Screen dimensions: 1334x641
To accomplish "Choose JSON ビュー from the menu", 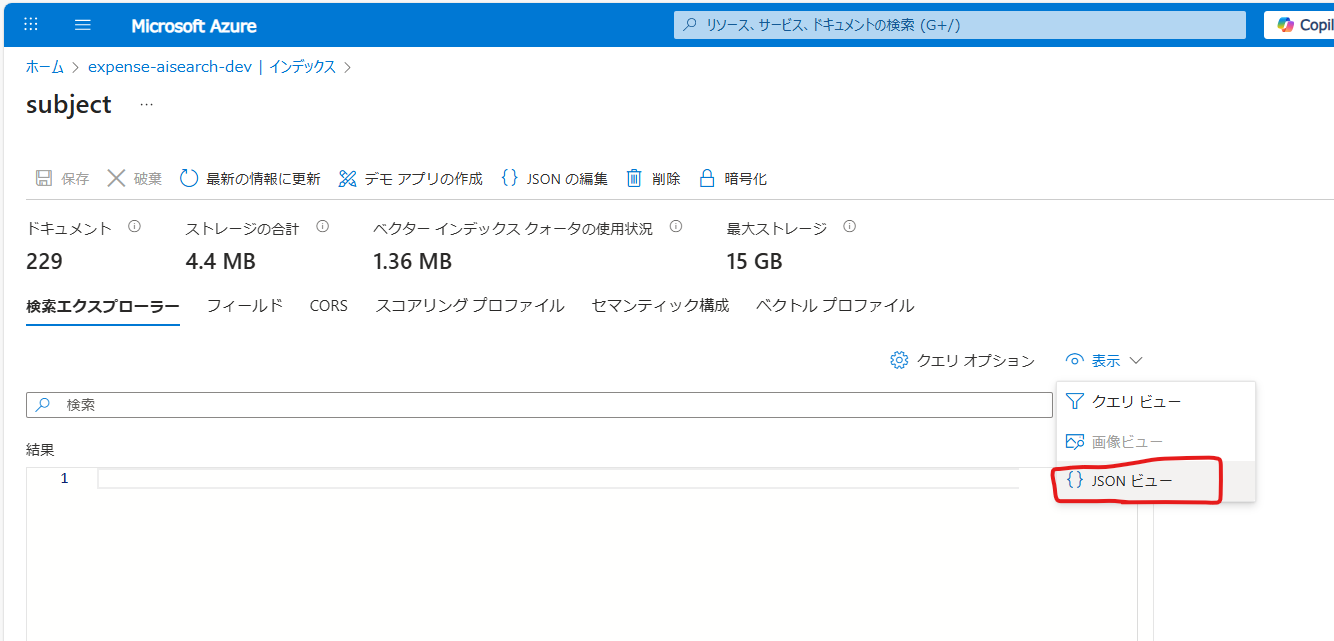I will pos(1156,481).
